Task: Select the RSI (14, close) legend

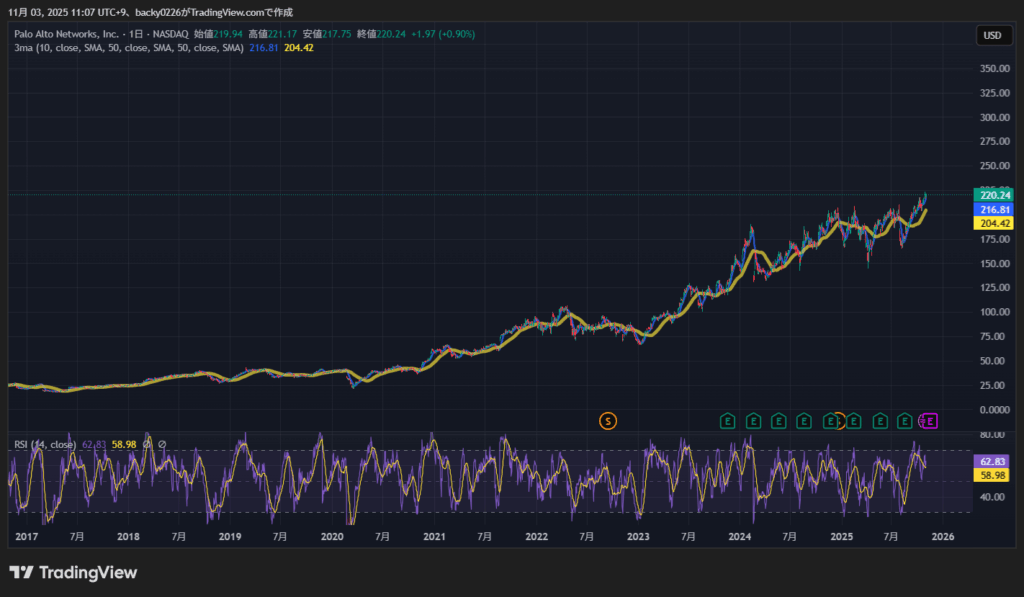Action: click(45, 444)
